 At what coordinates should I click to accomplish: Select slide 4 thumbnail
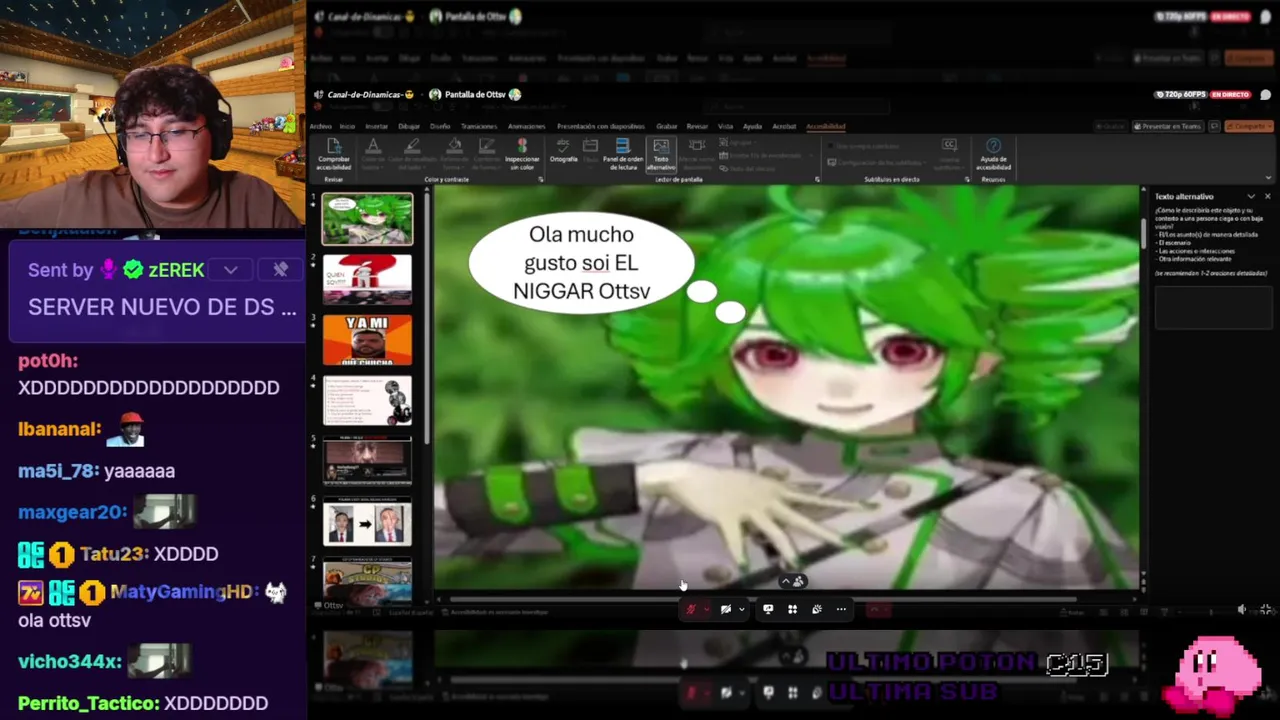point(367,400)
